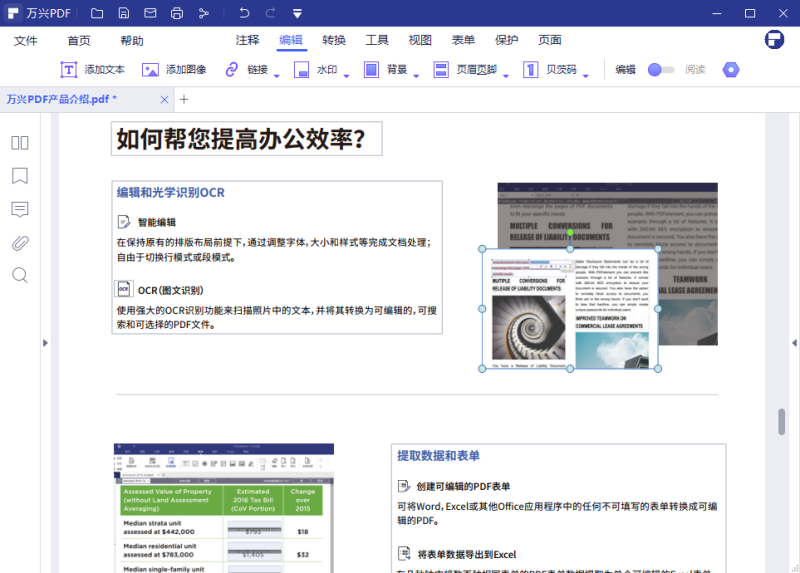Click the 贝茨码 Bates number icon
The image size is (800, 573).
click(x=531, y=69)
